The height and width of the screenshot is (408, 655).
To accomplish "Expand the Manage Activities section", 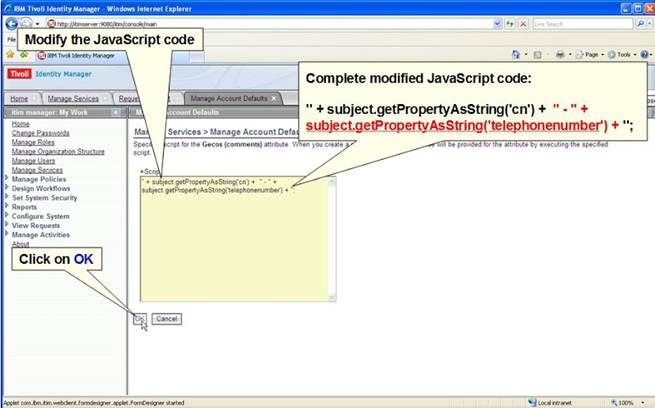I will point(7,233).
